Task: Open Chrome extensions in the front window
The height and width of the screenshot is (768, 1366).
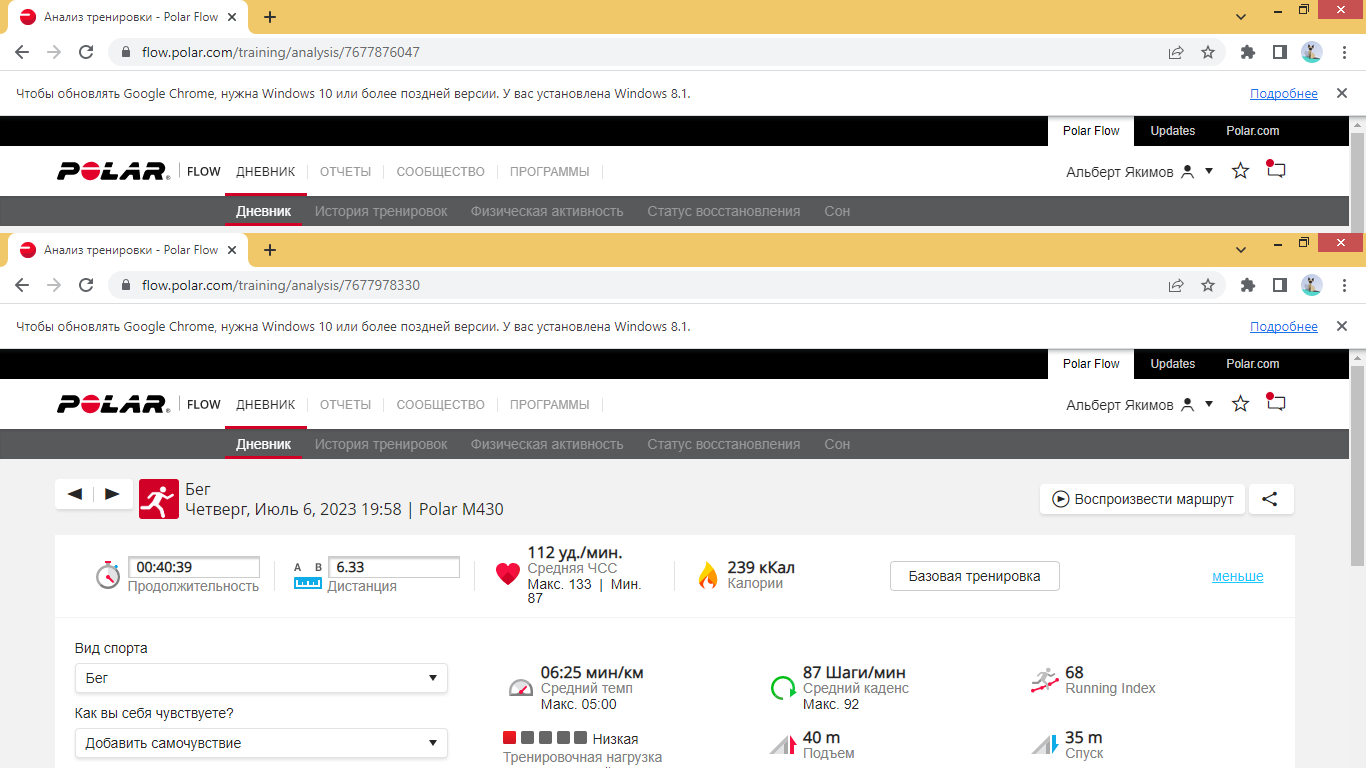Action: point(1248,285)
